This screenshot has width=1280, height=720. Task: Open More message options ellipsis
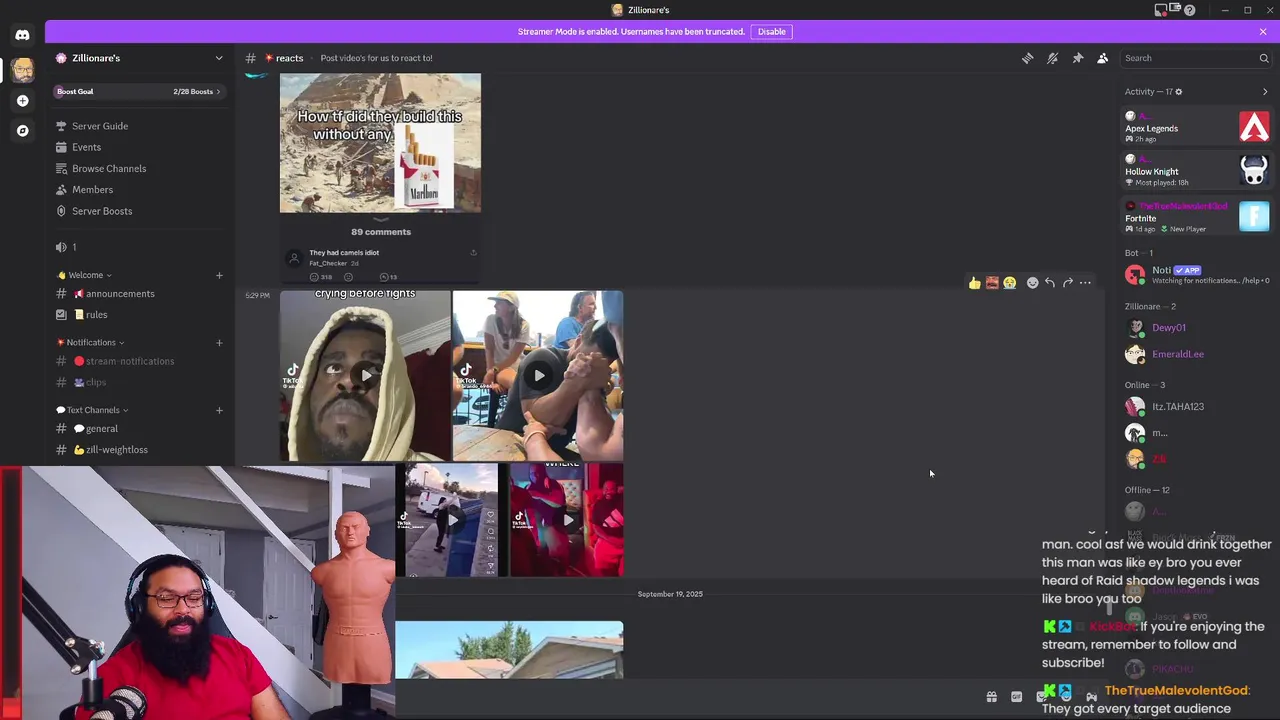coord(1085,283)
